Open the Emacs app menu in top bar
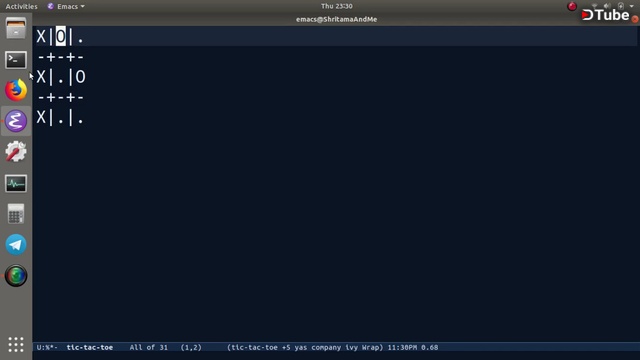The width and height of the screenshot is (640, 360). [x=66, y=6]
